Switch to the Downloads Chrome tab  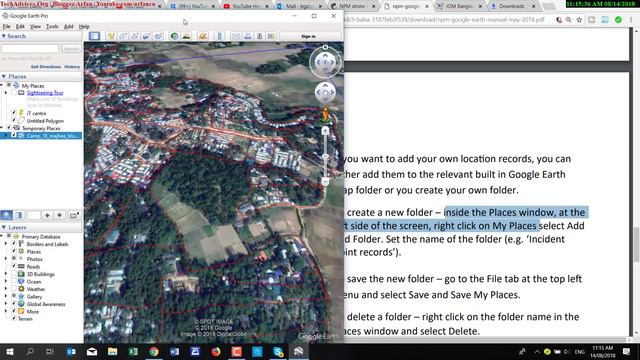pos(512,6)
